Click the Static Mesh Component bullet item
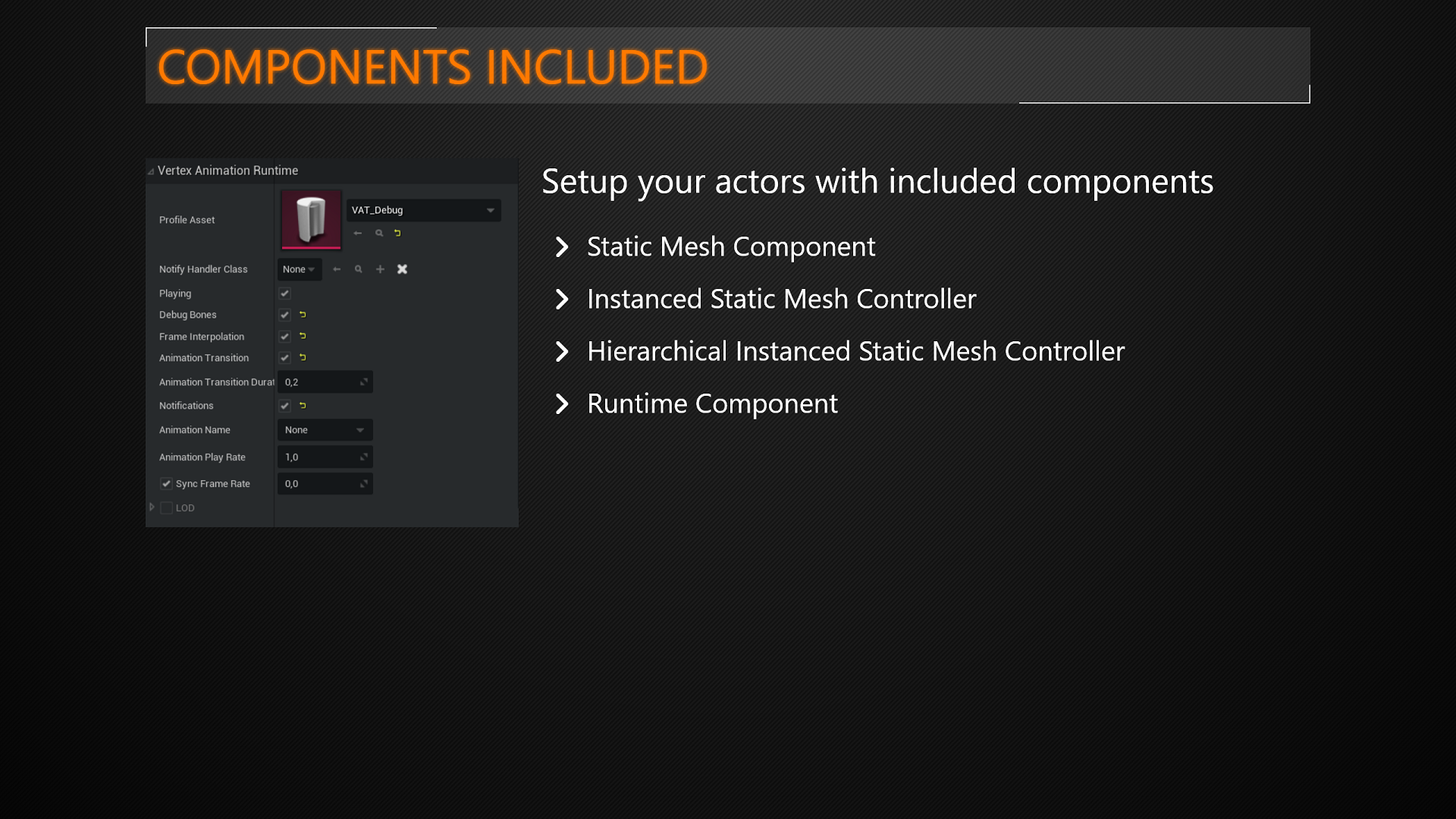Image resolution: width=1456 pixels, height=819 pixels. [x=730, y=246]
